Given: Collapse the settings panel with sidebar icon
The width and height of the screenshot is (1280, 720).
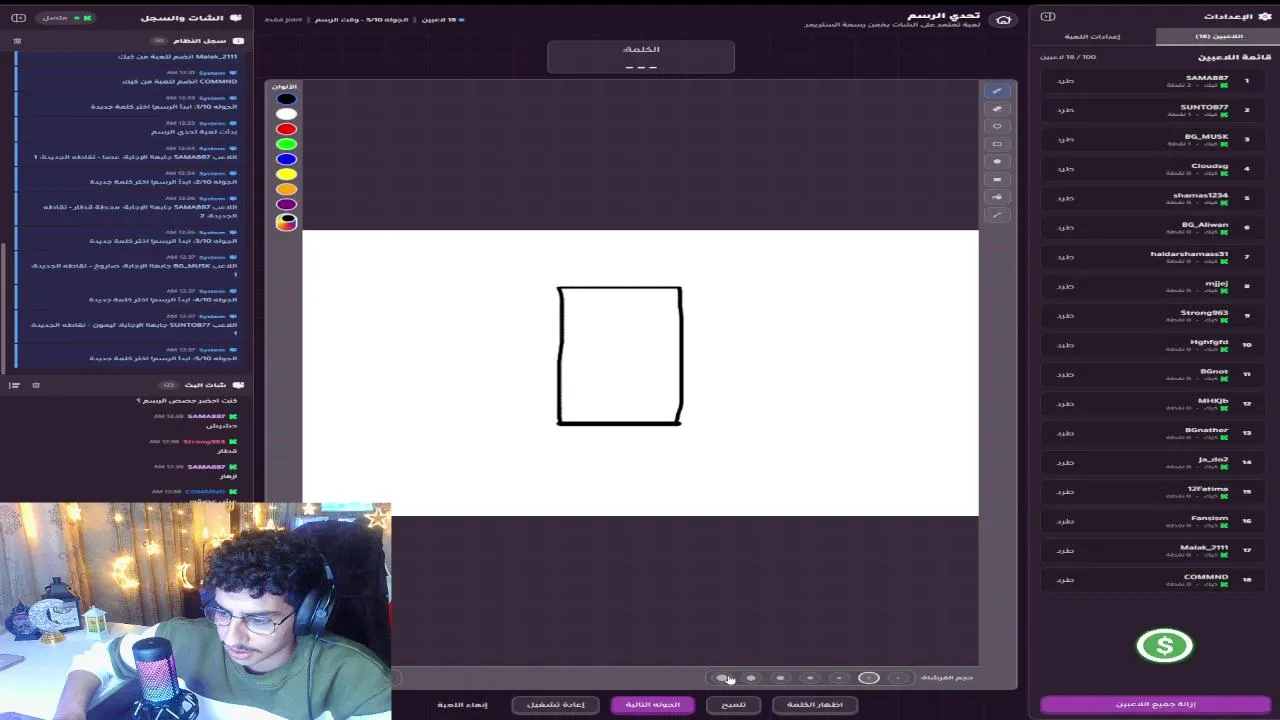Looking at the screenshot, I should (x=1048, y=16).
